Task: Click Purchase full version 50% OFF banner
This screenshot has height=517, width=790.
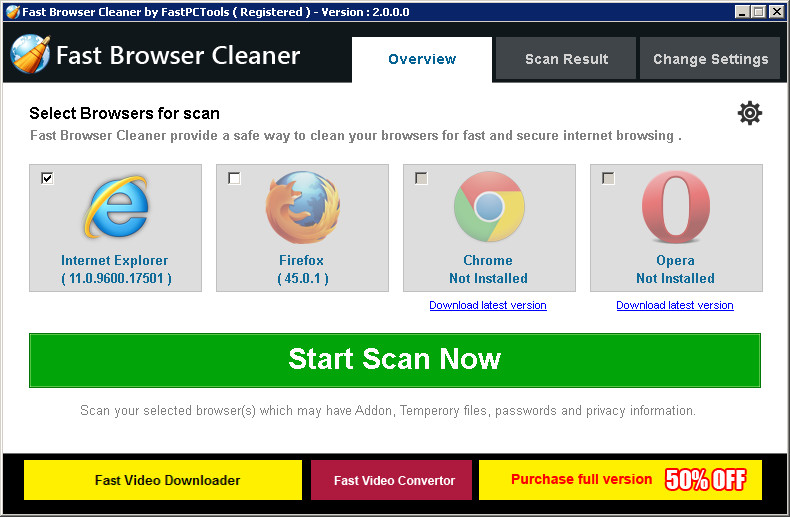Action: coord(620,480)
